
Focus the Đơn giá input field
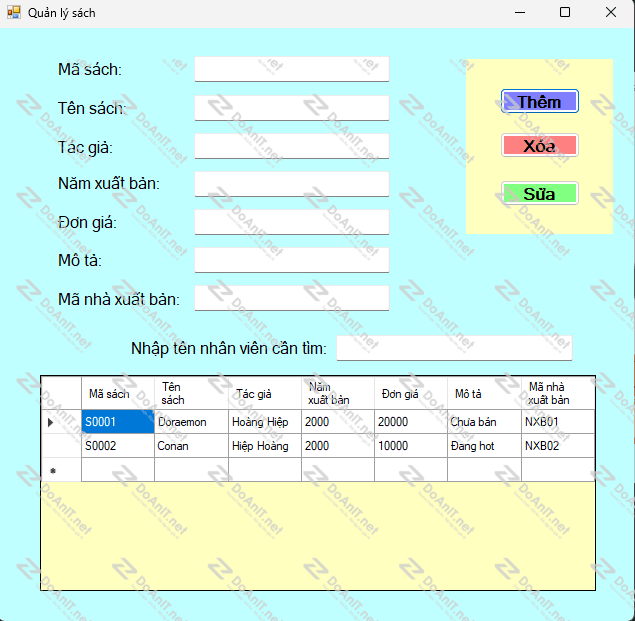point(291,222)
